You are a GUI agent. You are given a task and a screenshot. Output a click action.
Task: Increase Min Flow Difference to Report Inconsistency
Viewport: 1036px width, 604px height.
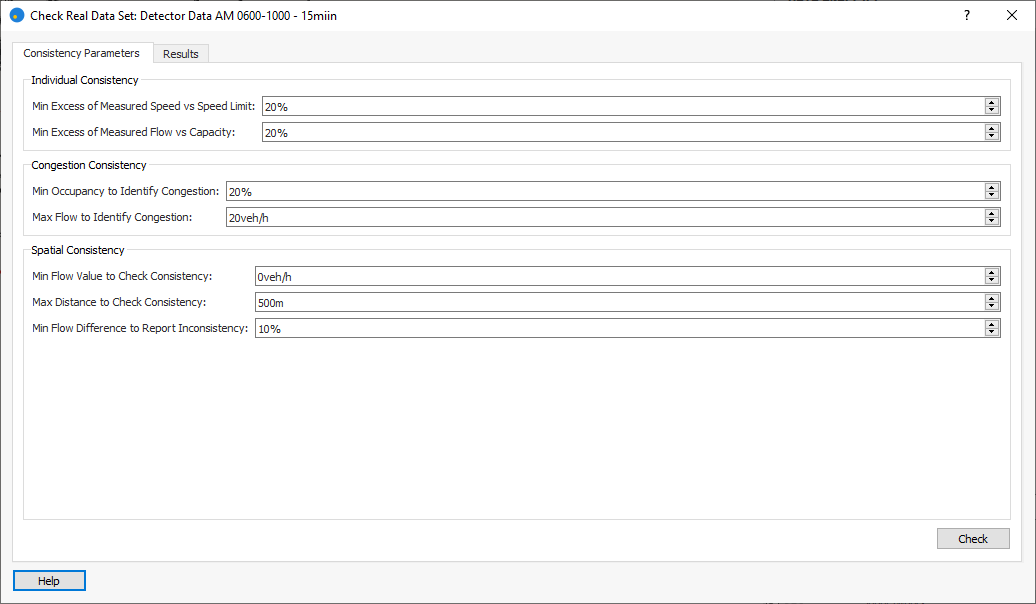[991, 324]
